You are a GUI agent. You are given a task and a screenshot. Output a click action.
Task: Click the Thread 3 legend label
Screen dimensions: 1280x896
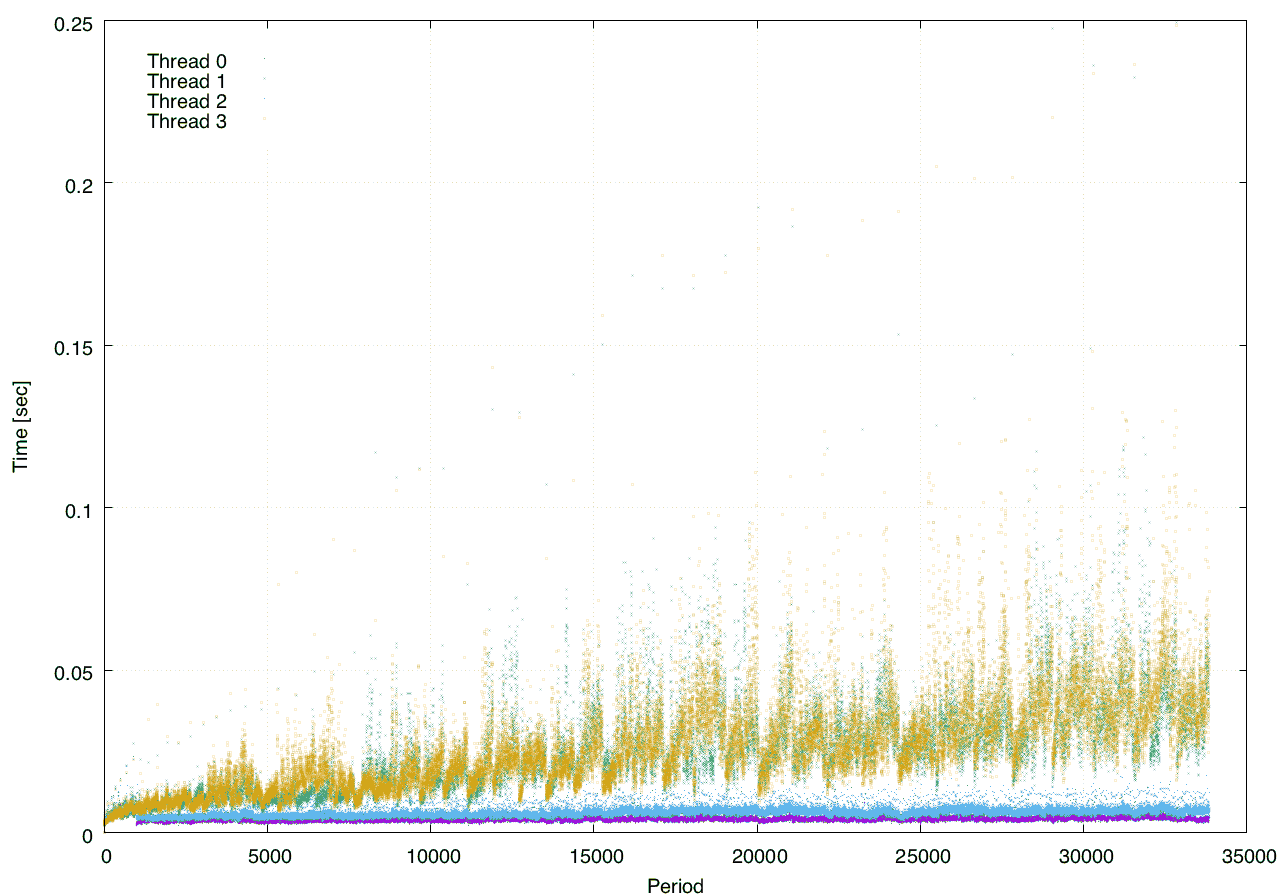[187, 122]
